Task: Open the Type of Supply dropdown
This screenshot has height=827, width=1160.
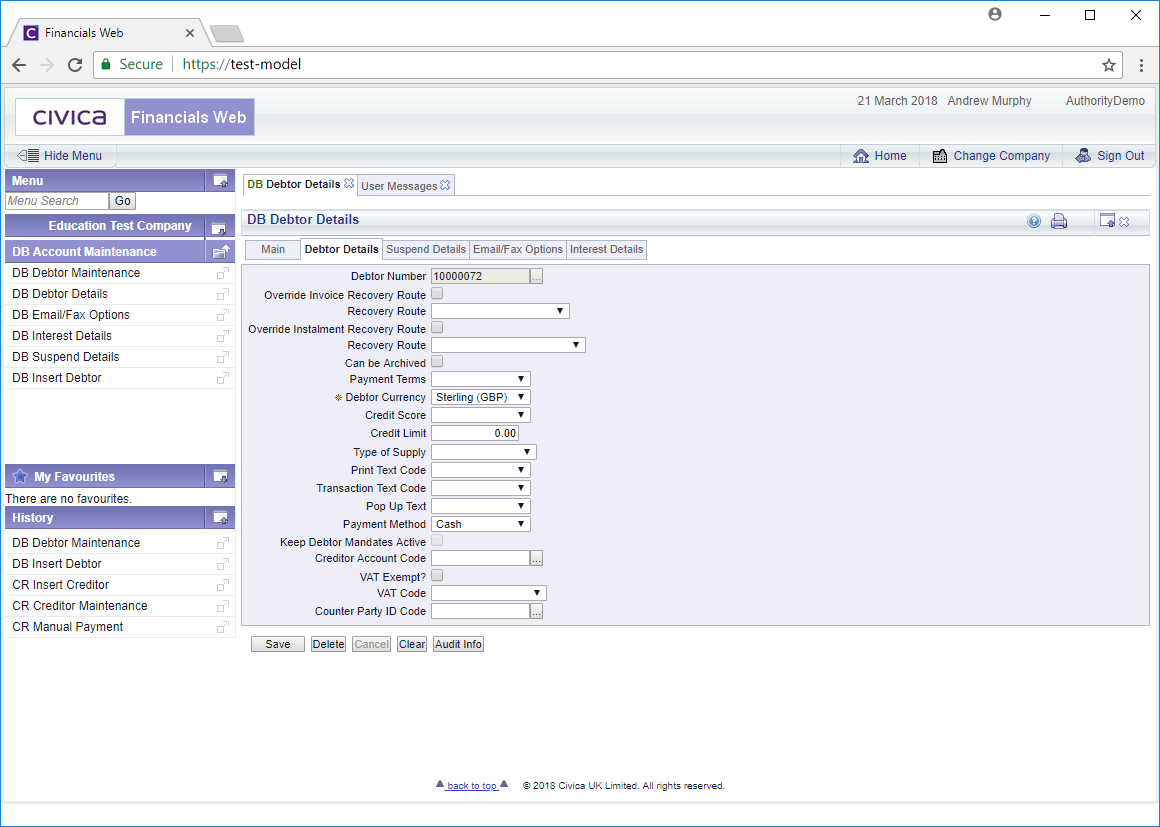Action: (x=484, y=452)
